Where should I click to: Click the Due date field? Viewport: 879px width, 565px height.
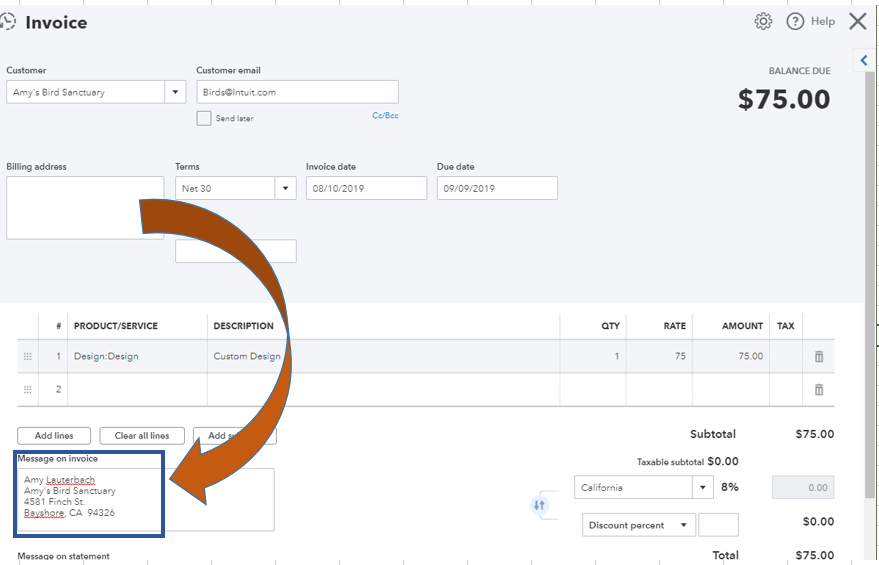click(x=497, y=188)
